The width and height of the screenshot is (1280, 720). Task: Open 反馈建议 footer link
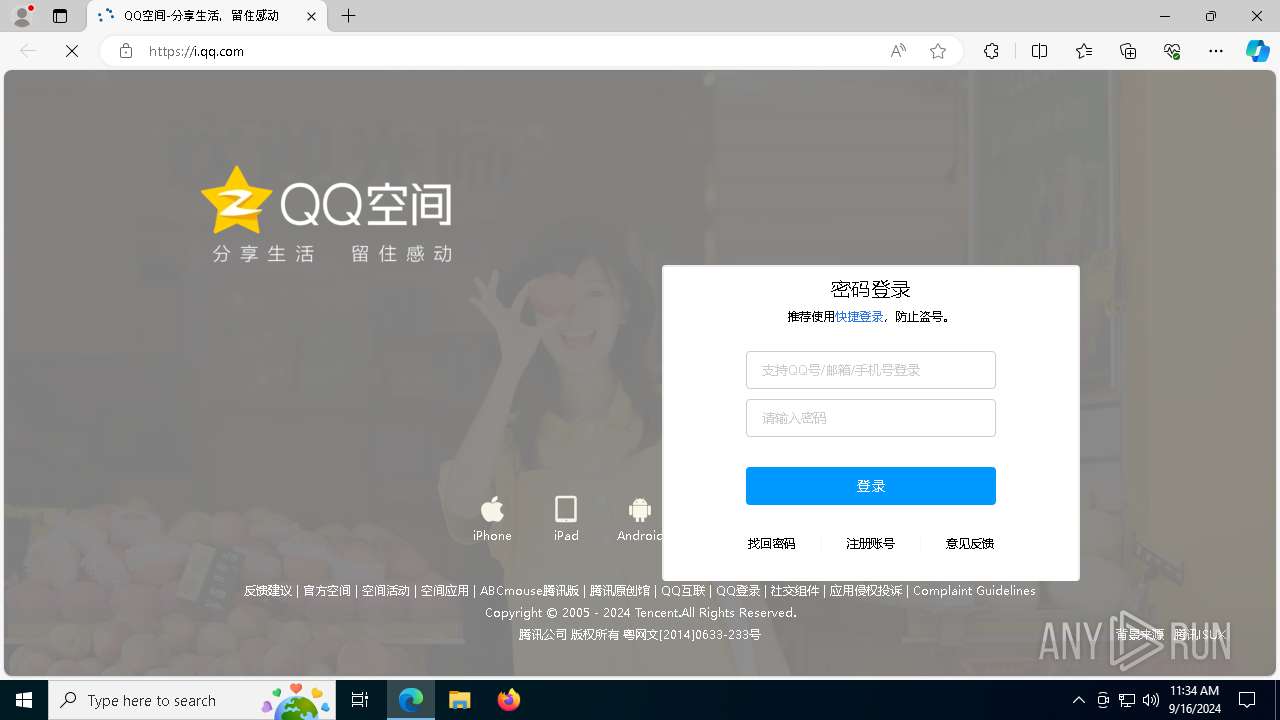(268, 591)
